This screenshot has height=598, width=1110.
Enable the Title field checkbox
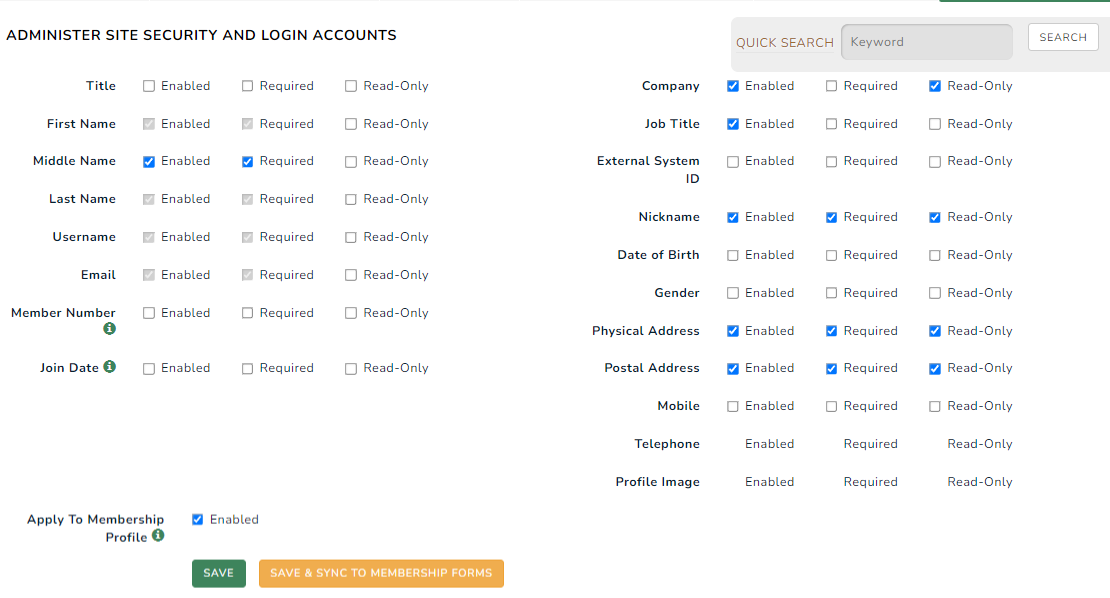pyautogui.click(x=149, y=86)
